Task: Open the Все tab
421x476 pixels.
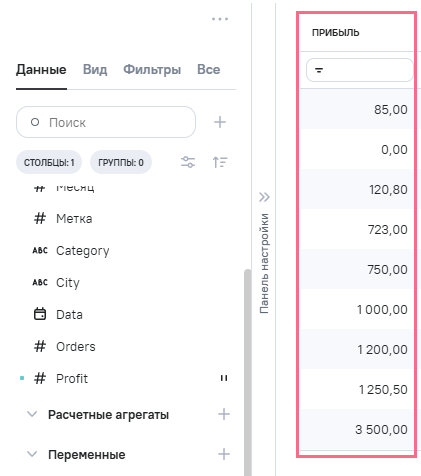Action: point(209,69)
